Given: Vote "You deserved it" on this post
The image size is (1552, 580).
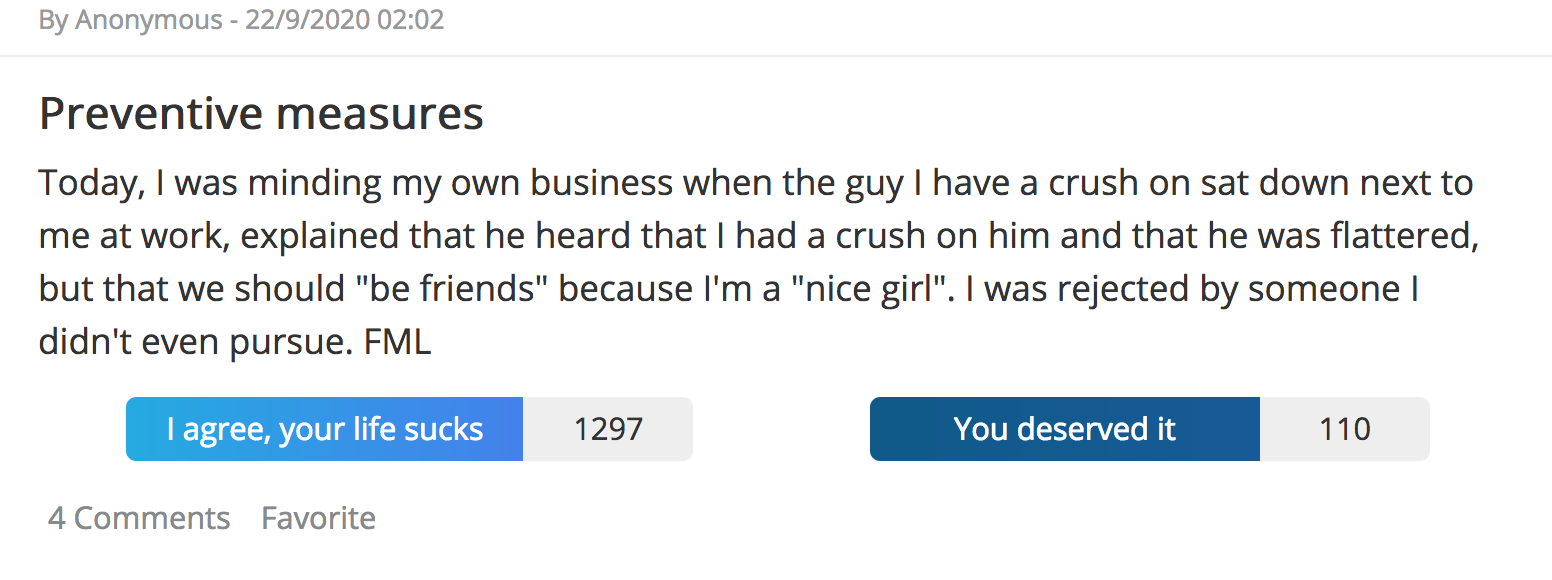Looking at the screenshot, I should [x=1064, y=429].
